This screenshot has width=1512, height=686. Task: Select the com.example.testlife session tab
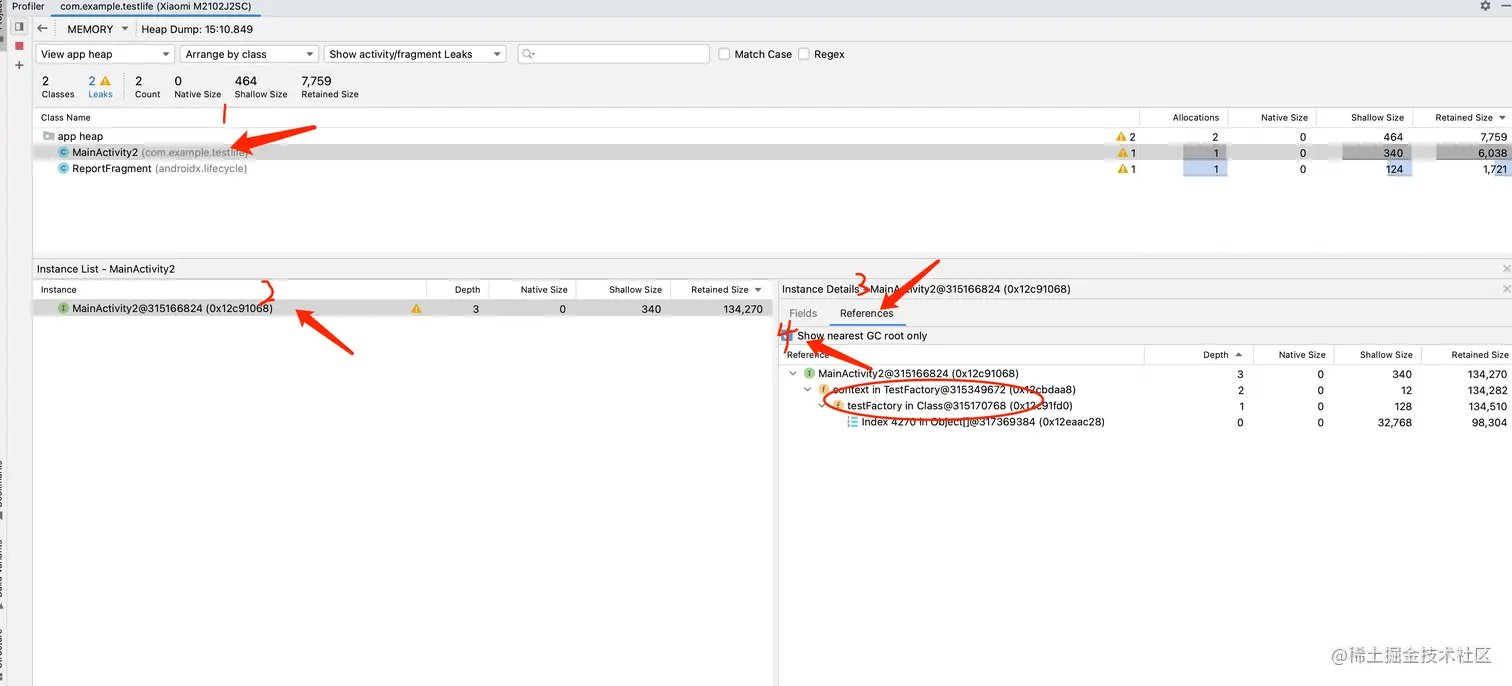[x=156, y=6]
